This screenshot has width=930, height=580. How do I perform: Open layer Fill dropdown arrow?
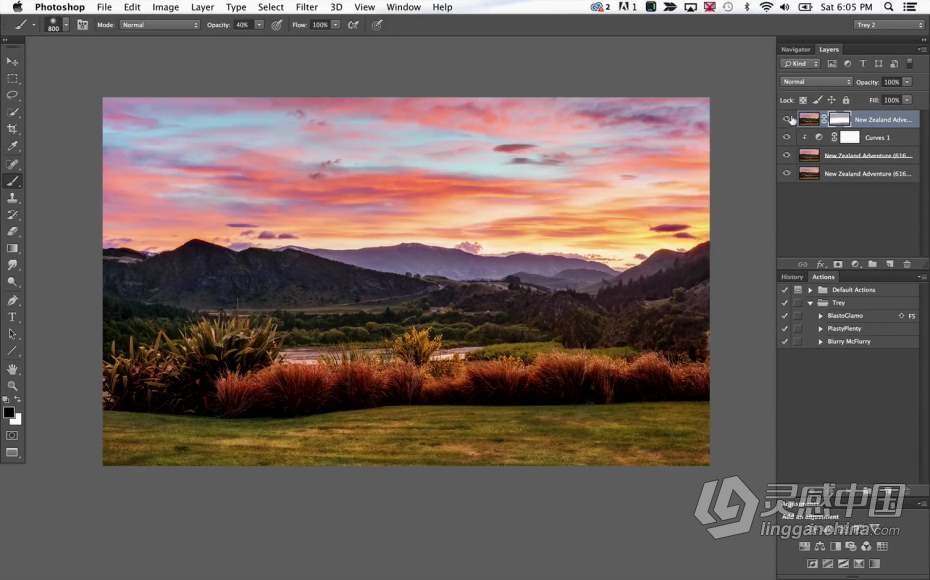click(907, 100)
